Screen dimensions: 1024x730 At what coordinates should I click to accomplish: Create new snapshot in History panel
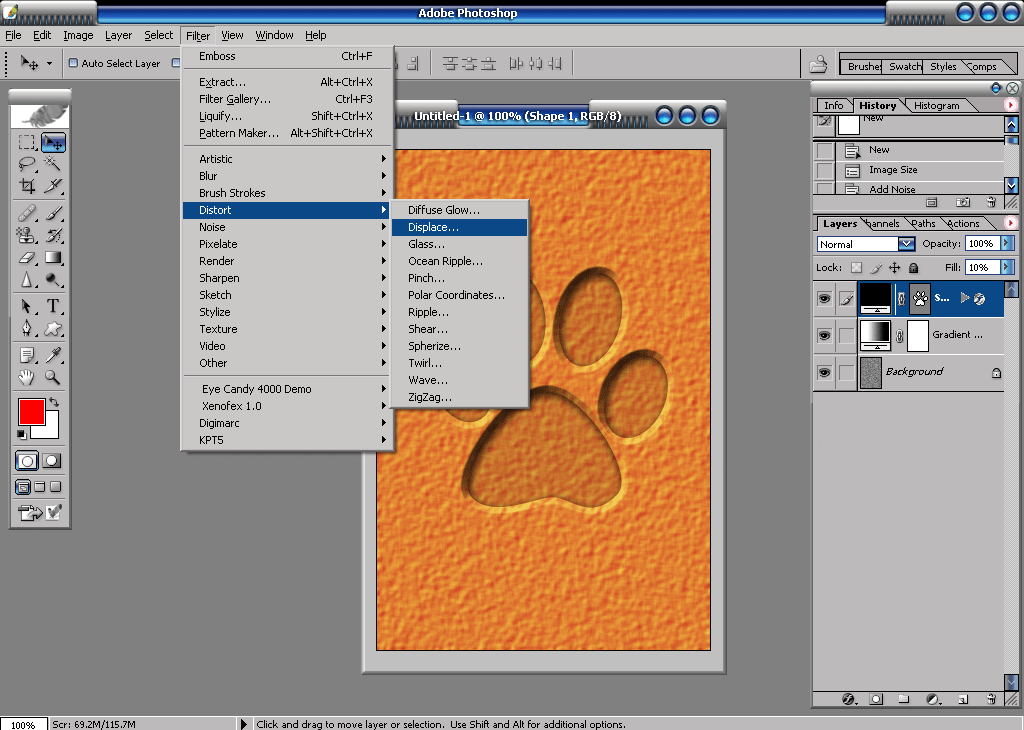[963, 202]
